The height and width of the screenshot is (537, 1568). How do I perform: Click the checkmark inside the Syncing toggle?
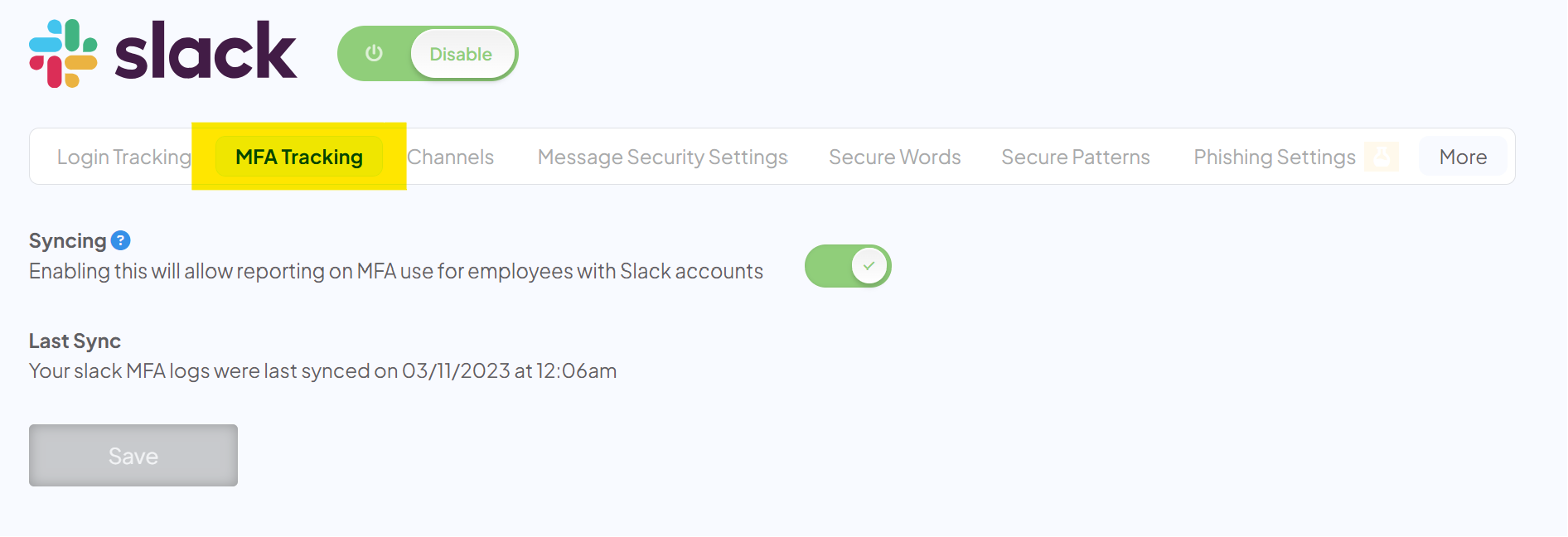tap(868, 265)
